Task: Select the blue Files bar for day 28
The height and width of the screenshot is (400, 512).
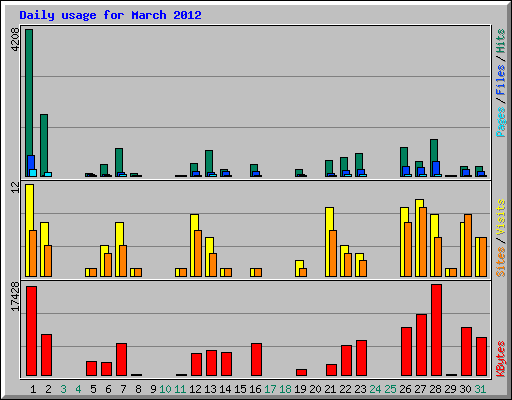Action: 436,169
